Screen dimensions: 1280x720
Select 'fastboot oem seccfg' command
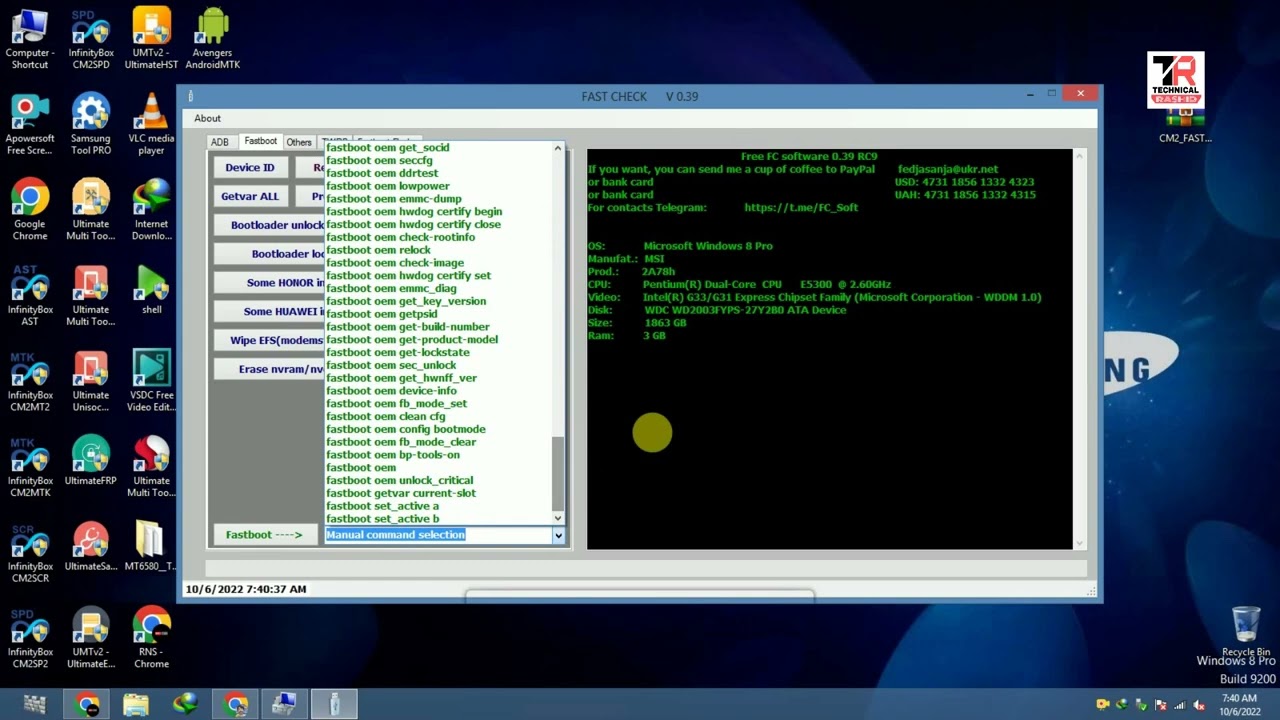379,161
